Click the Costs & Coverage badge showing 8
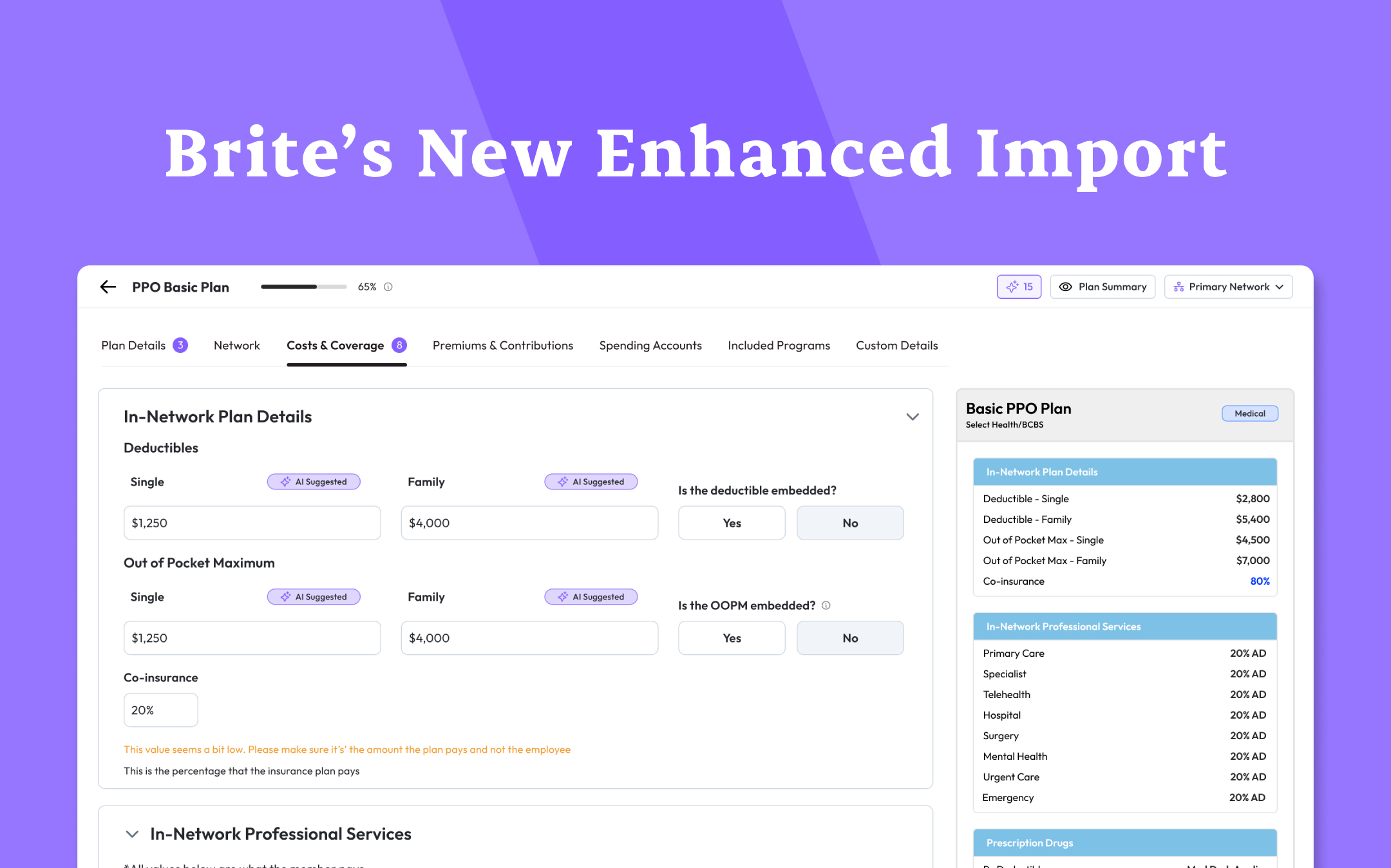Screen dimensions: 1391x868 (399, 346)
